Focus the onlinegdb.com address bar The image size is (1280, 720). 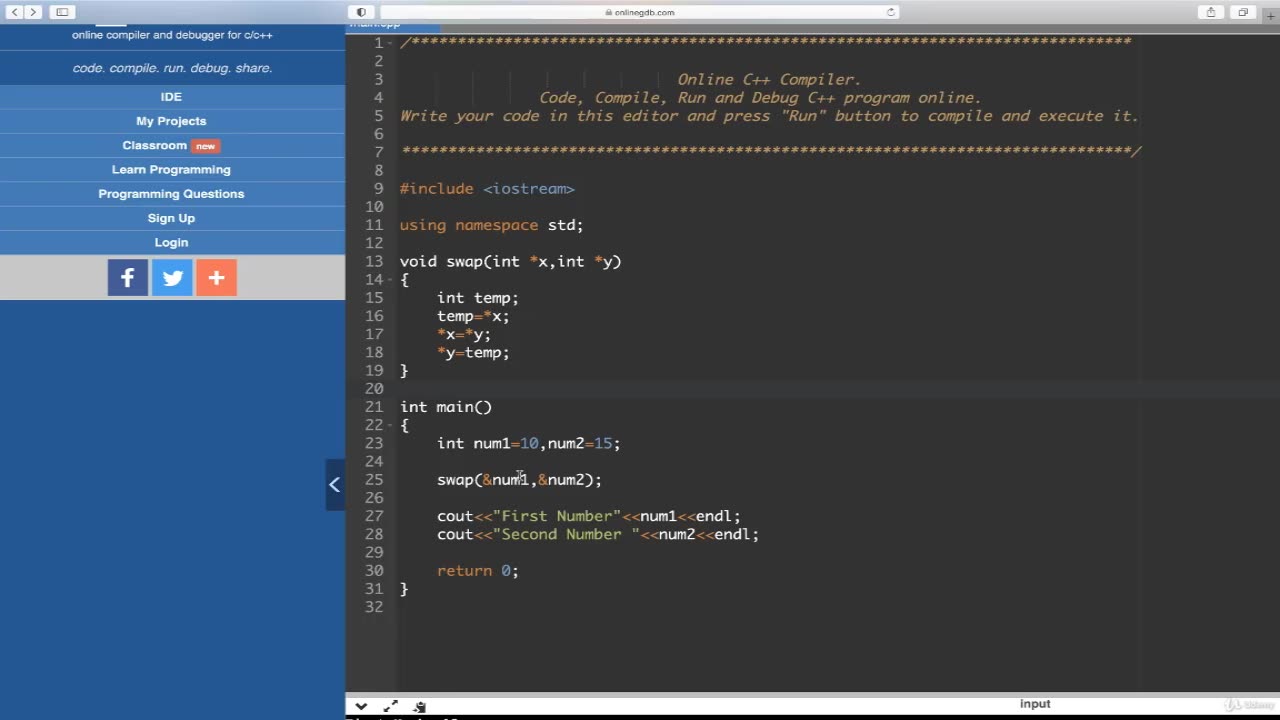click(x=640, y=12)
